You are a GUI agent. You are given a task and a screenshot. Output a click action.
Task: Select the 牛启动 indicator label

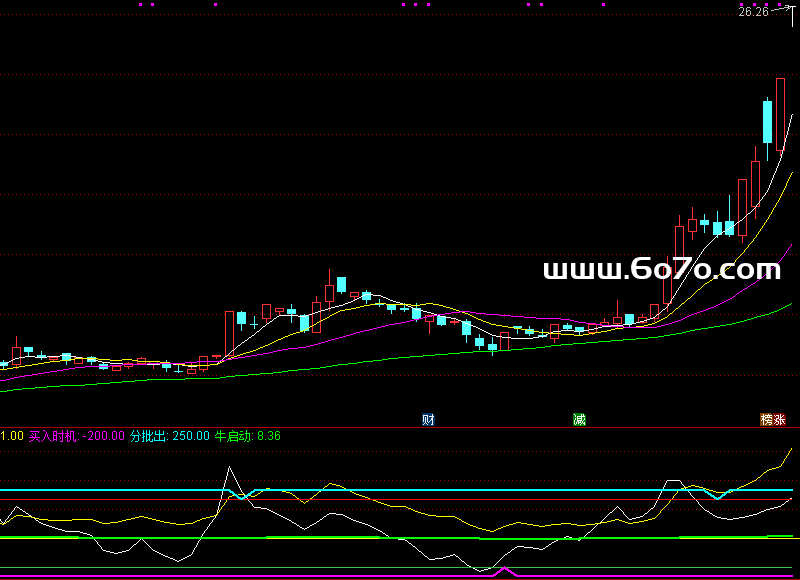coord(234,436)
